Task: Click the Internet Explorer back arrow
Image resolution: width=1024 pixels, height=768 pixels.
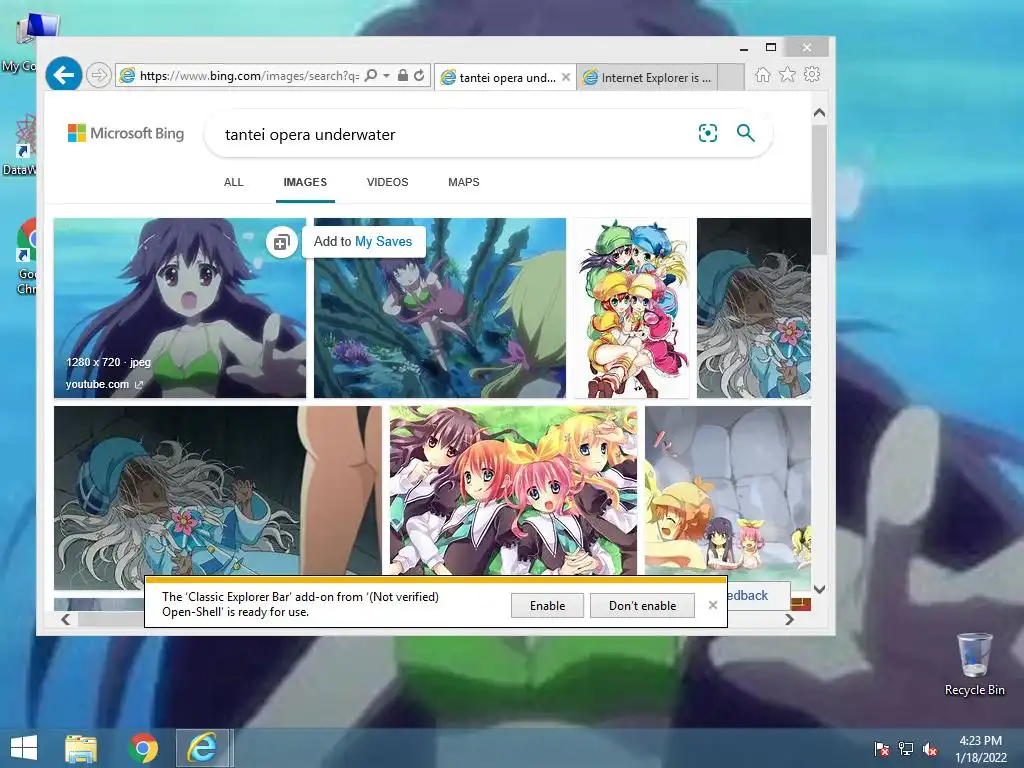Action: pyautogui.click(x=63, y=74)
